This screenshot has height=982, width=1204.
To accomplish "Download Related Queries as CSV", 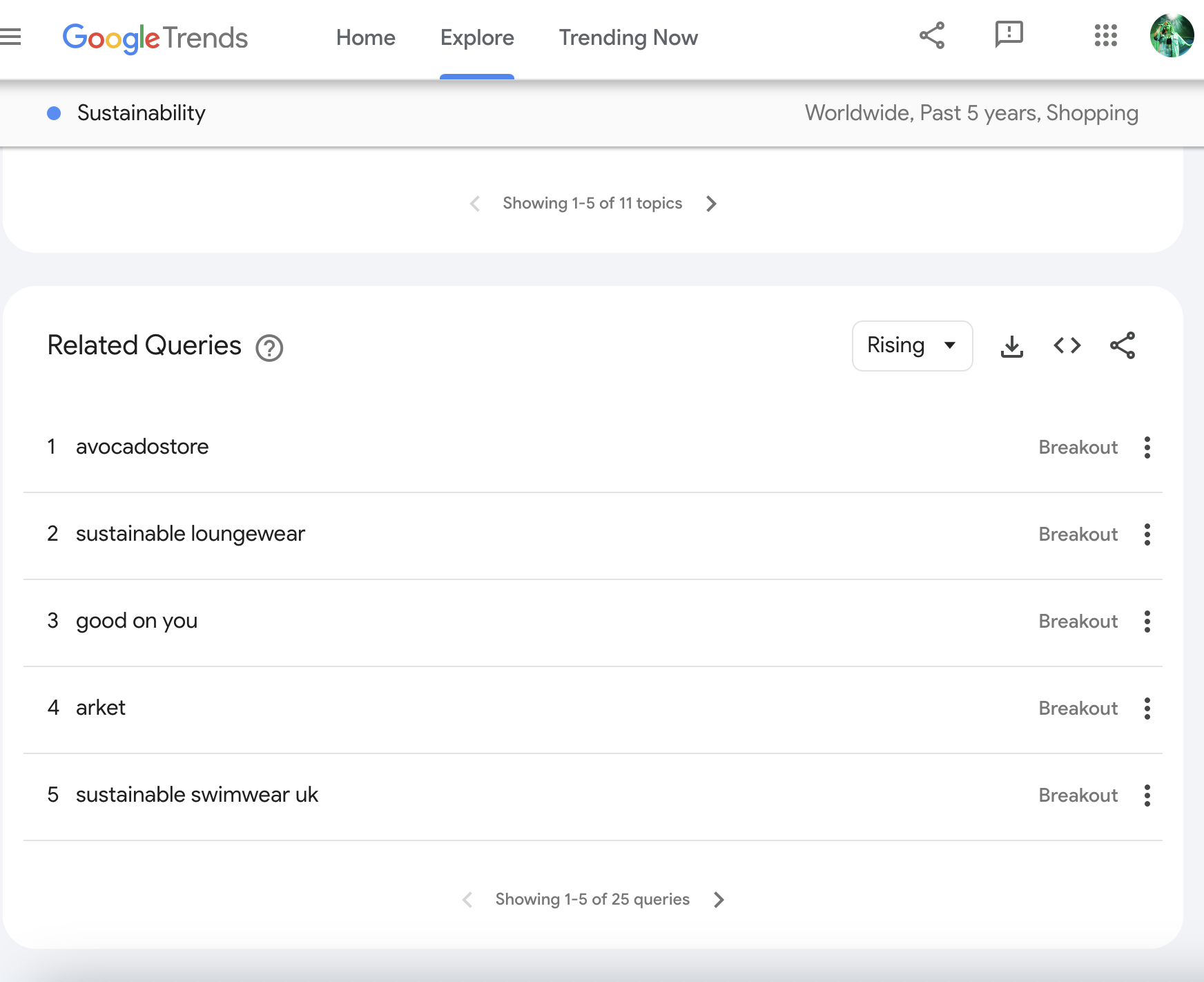I will pos(1012,346).
